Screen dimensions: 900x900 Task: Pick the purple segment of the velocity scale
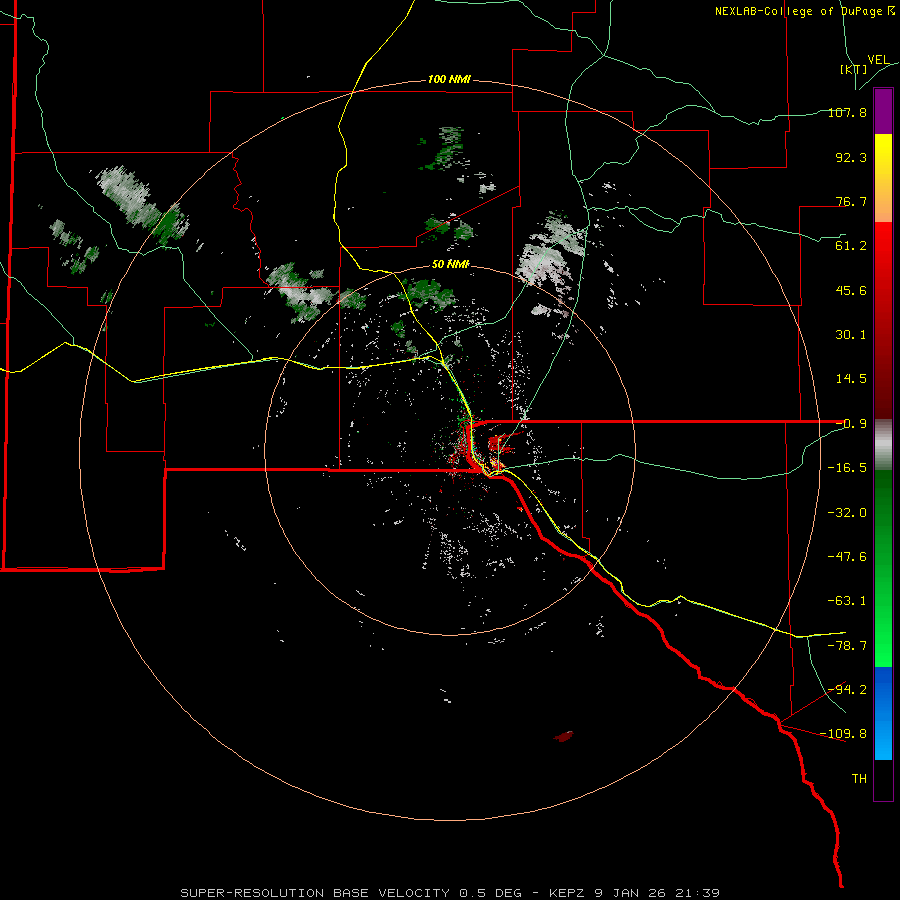[883, 111]
